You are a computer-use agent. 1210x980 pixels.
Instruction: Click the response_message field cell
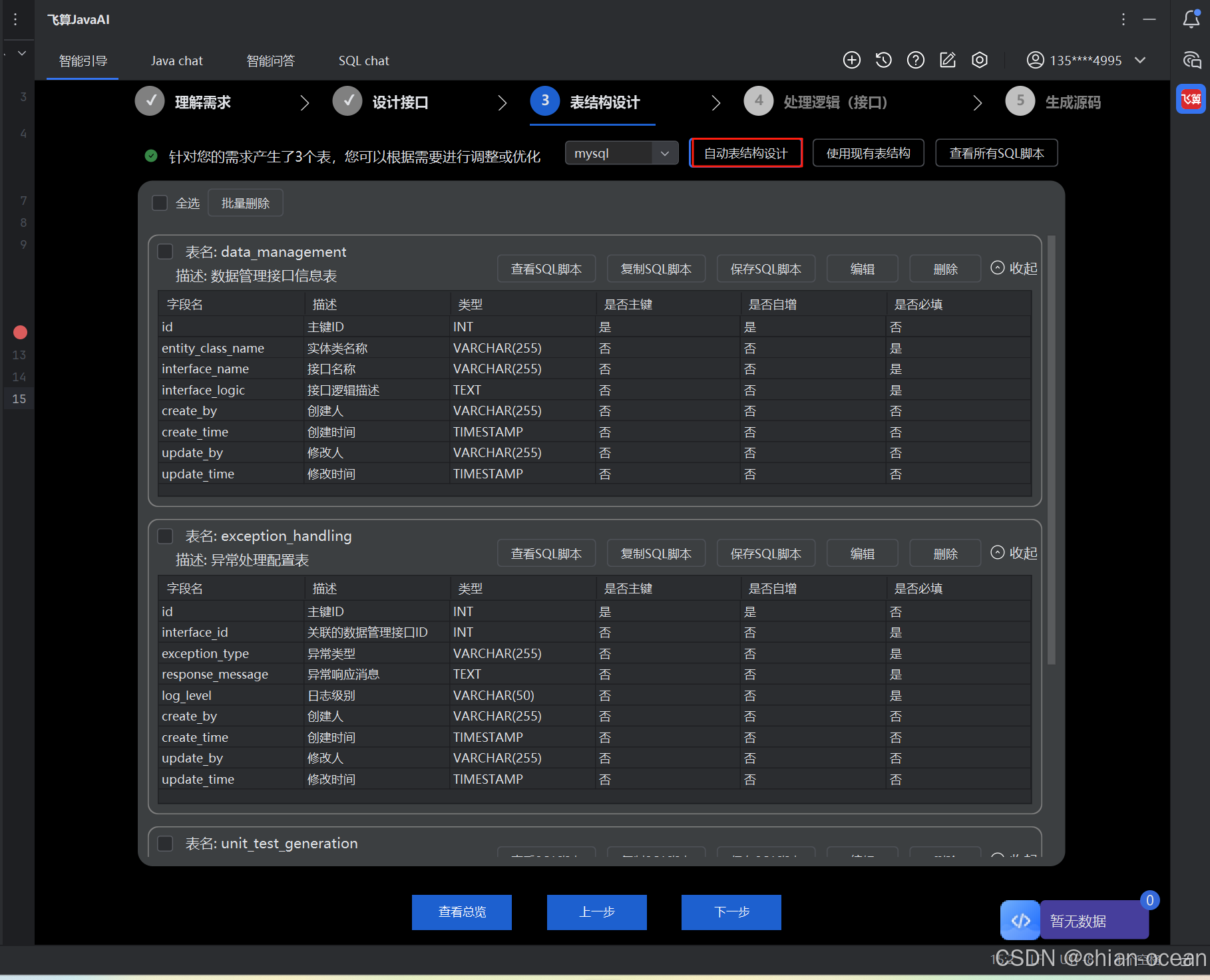[x=231, y=674]
